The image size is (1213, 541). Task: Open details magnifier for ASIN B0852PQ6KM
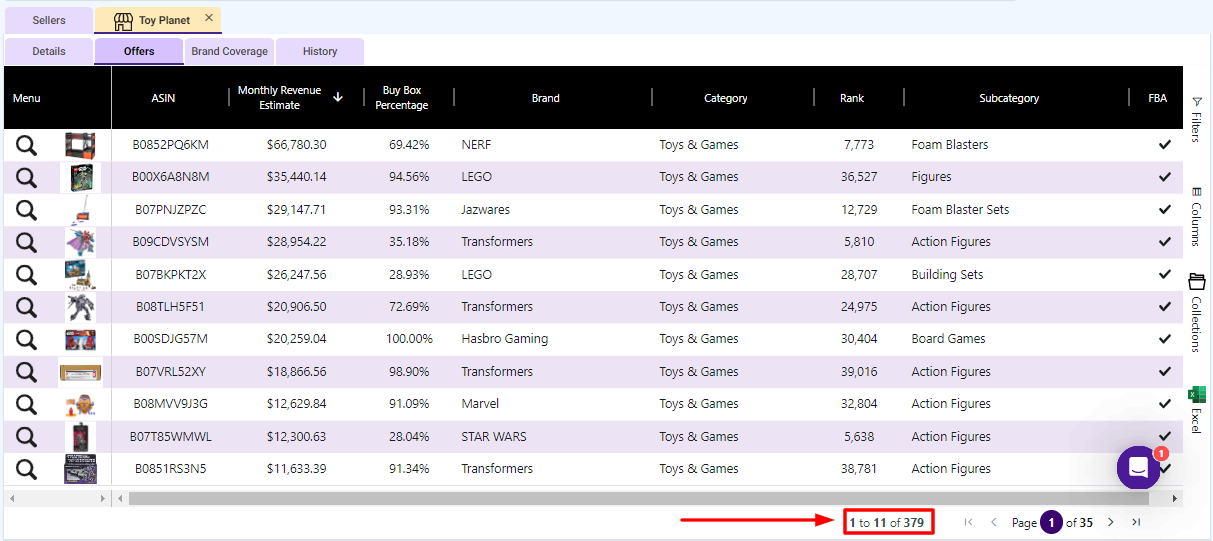26,145
